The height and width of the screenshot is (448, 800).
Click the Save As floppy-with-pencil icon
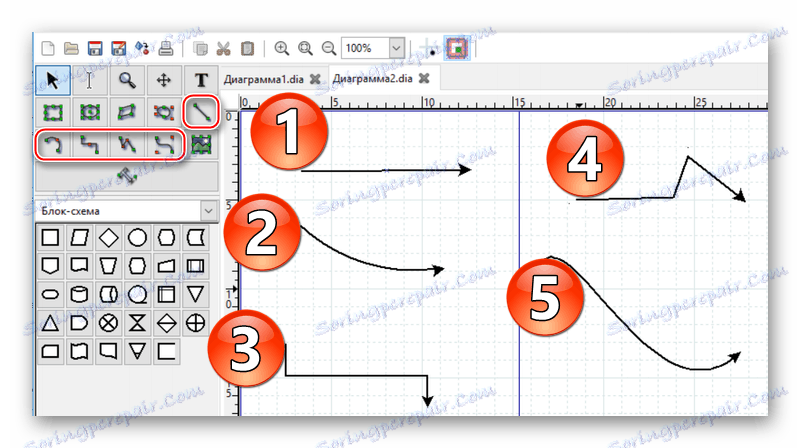point(118,48)
